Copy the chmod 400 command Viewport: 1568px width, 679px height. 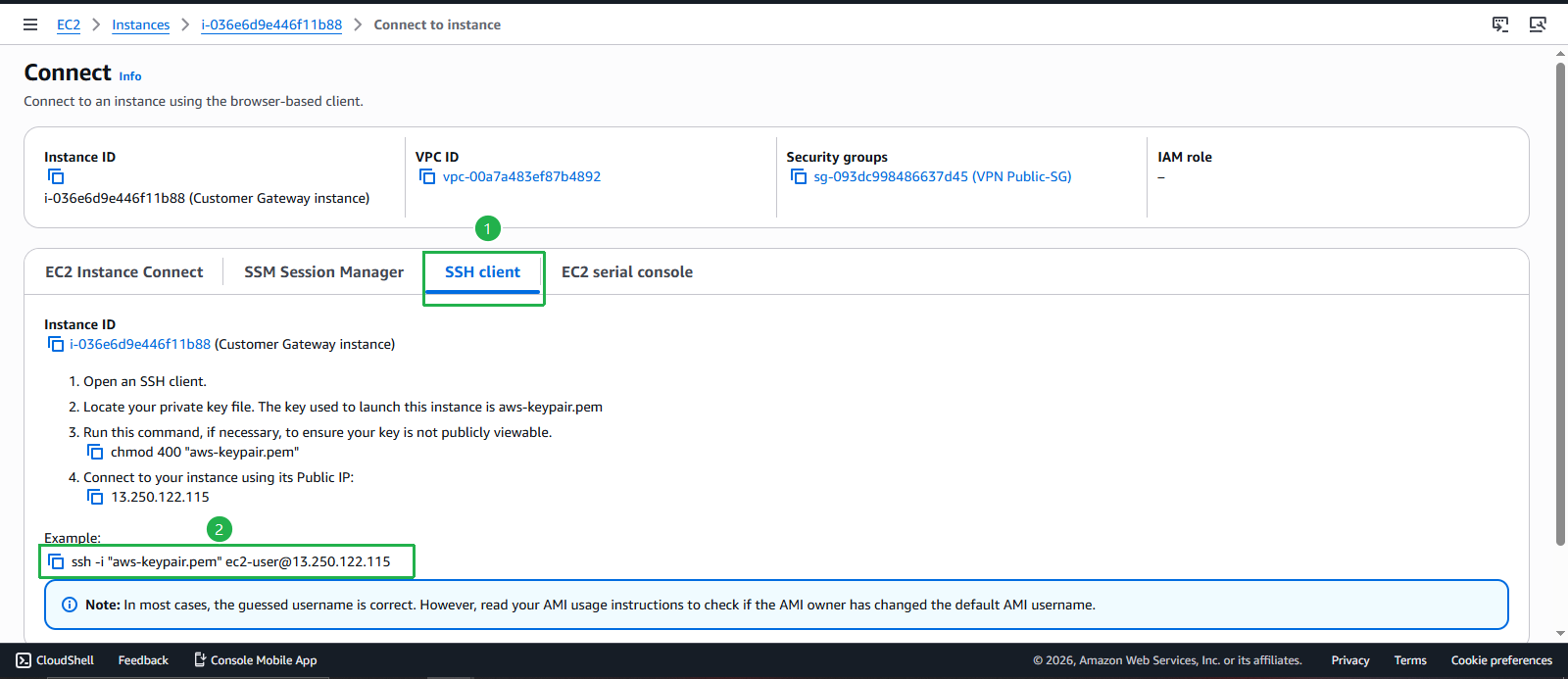tap(95, 452)
